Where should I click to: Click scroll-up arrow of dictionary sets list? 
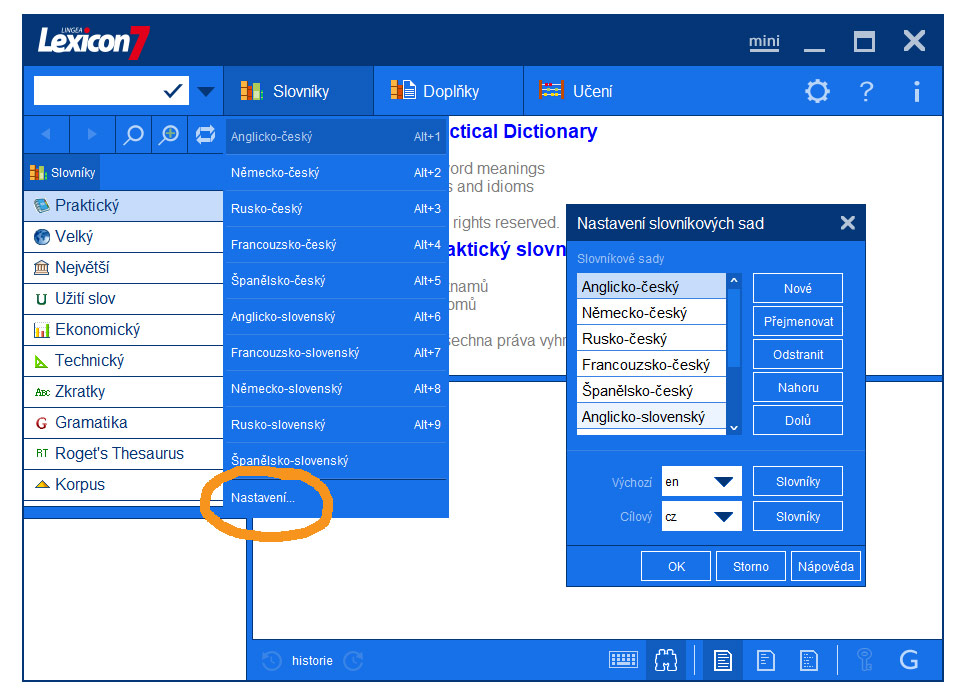point(734,281)
